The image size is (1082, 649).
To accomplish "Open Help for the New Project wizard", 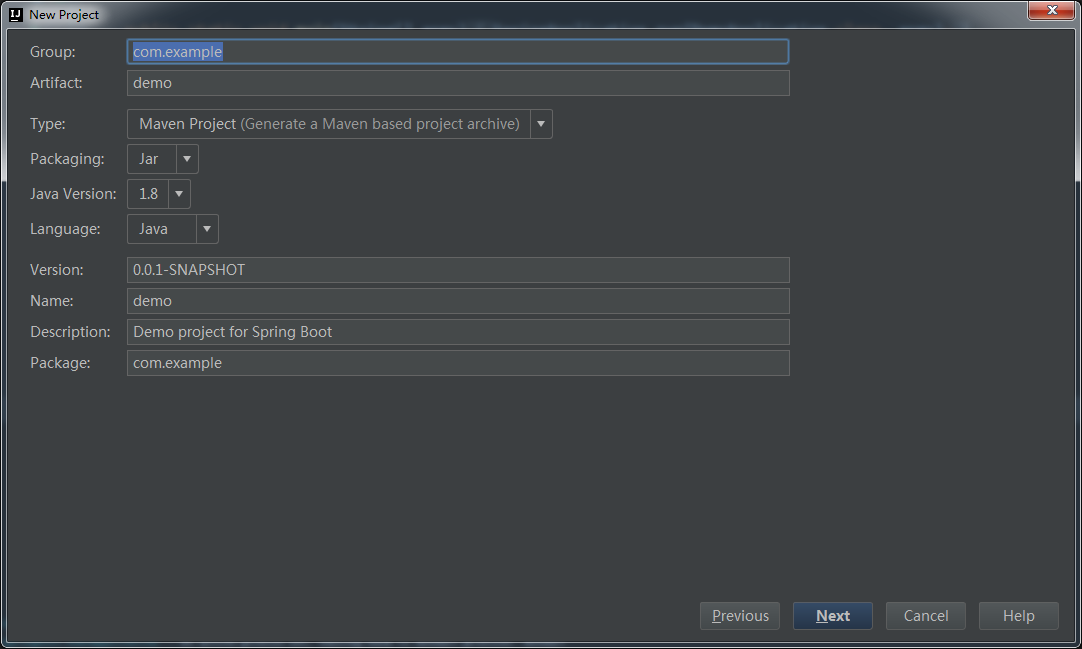I will click(x=1018, y=615).
